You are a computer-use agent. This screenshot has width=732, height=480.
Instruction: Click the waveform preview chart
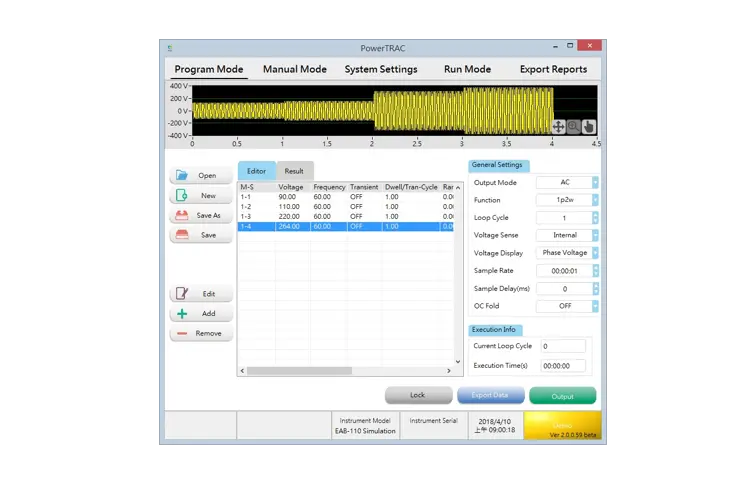(394, 110)
